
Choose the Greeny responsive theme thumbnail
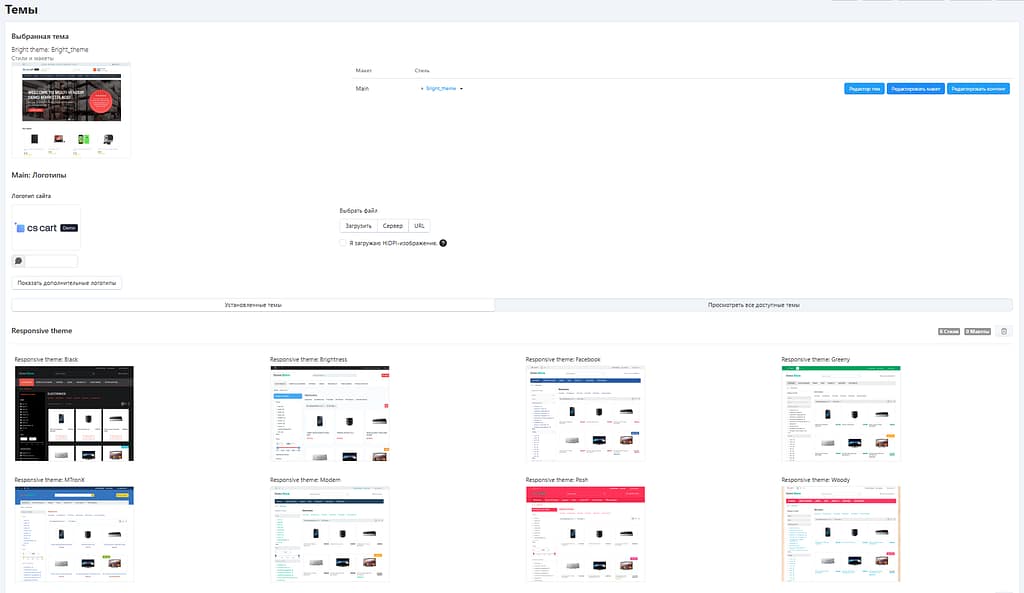click(841, 413)
